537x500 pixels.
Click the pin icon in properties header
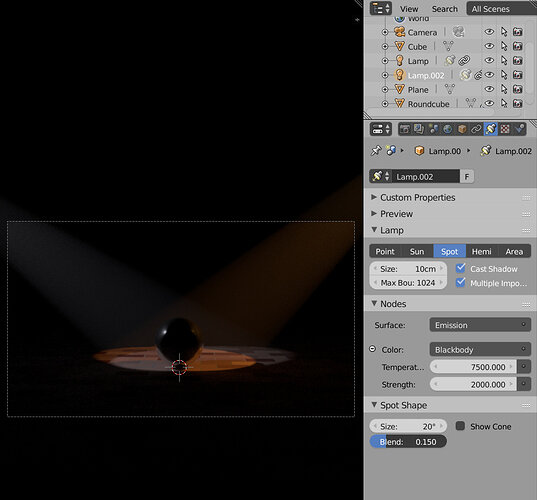pos(376,151)
